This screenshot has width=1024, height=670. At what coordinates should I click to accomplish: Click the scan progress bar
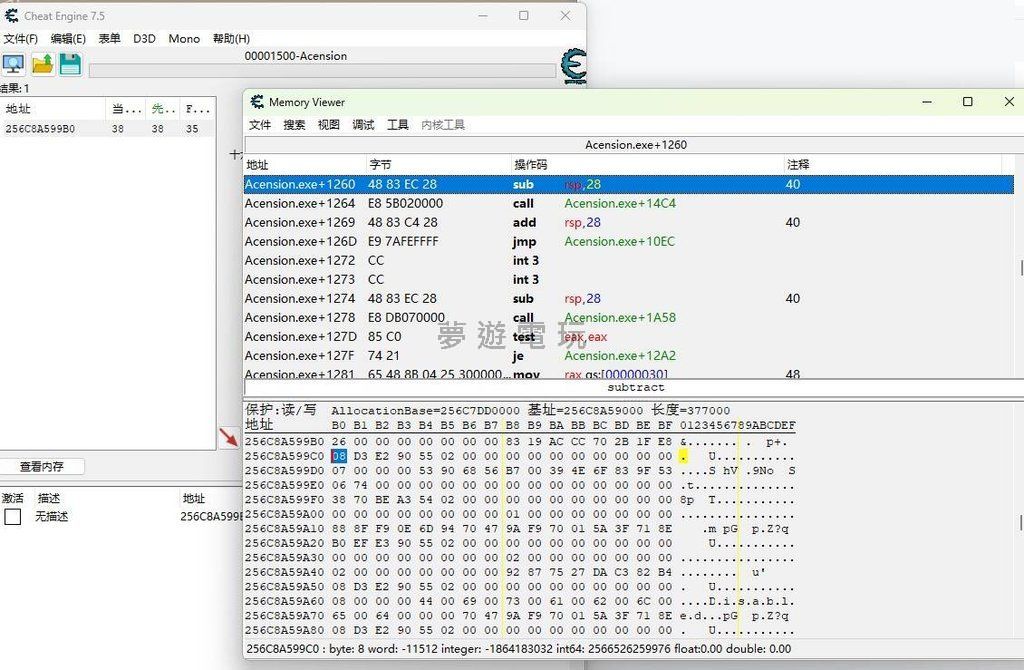(321, 71)
